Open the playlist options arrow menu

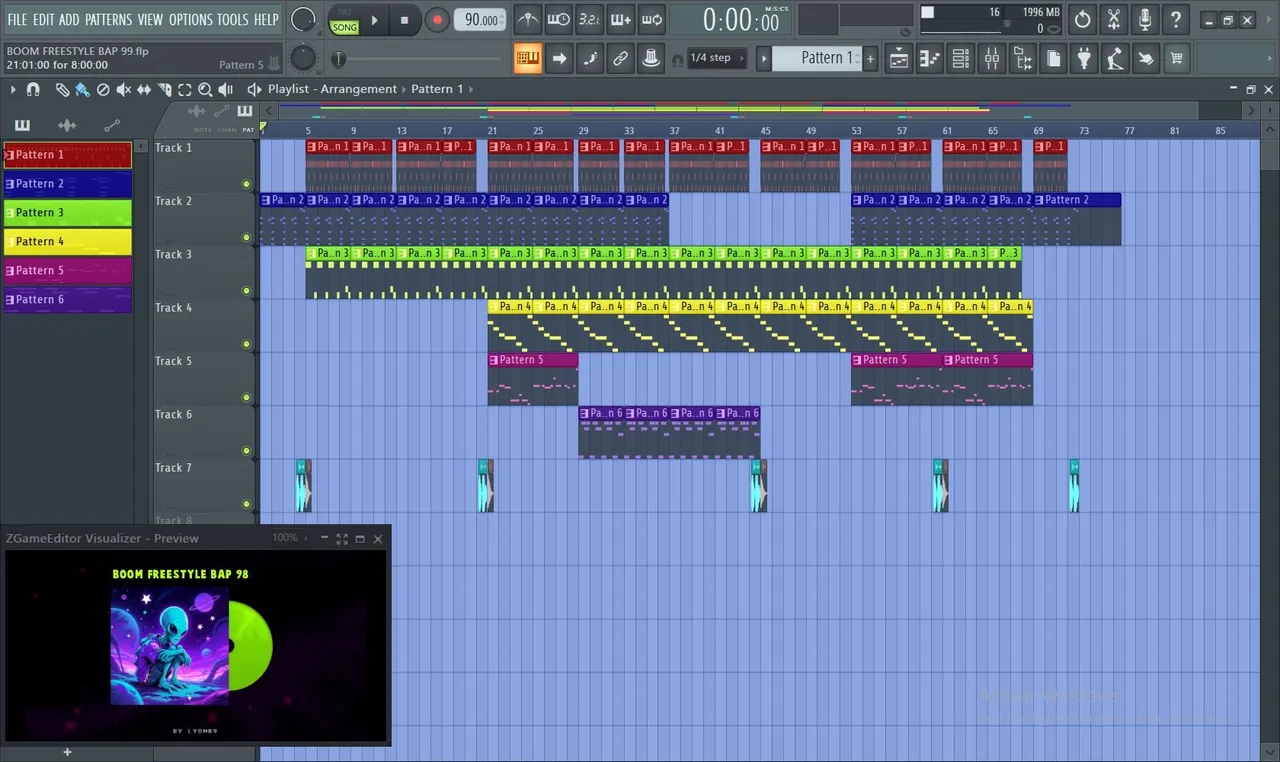tap(14, 89)
